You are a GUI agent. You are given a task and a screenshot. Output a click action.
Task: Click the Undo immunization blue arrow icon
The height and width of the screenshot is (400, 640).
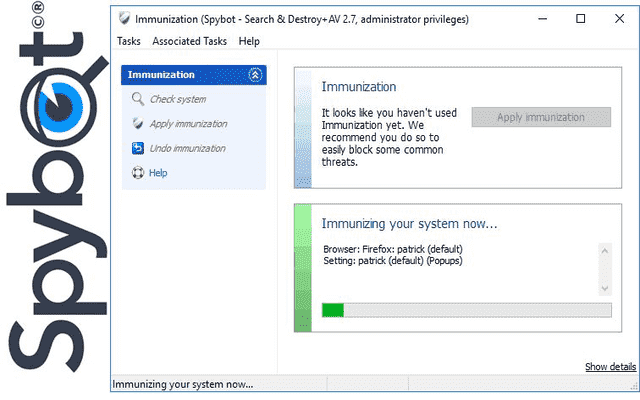point(138,148)
